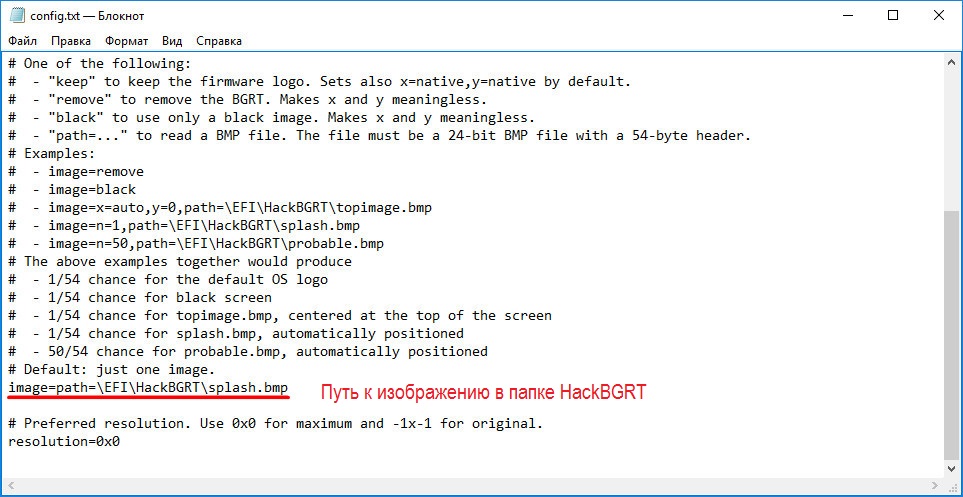Click the scrollbar up arrow
The height and width of the screenshot is (497, 963).
pos(951,64)
